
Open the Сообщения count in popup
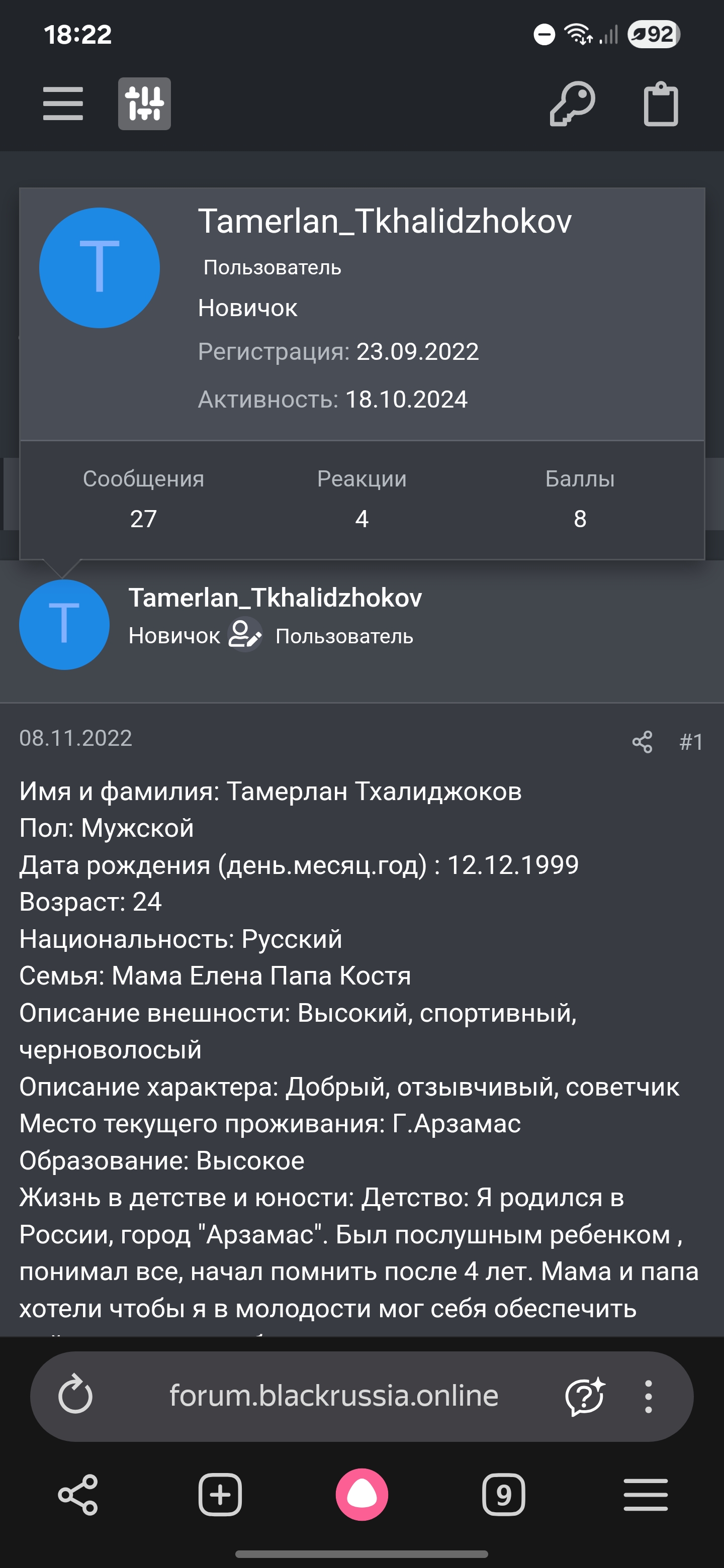(143, 519)
